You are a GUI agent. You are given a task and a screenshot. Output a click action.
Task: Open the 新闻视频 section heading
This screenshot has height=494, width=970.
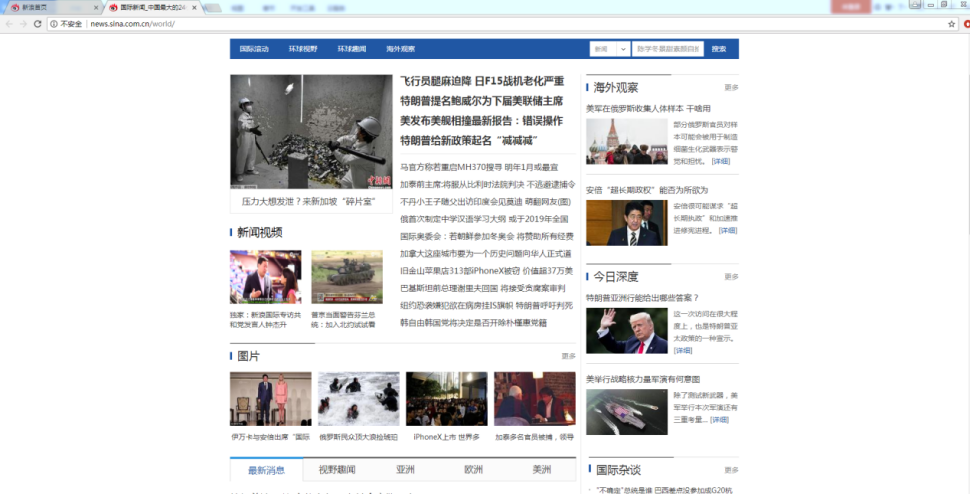coord(260,232)
